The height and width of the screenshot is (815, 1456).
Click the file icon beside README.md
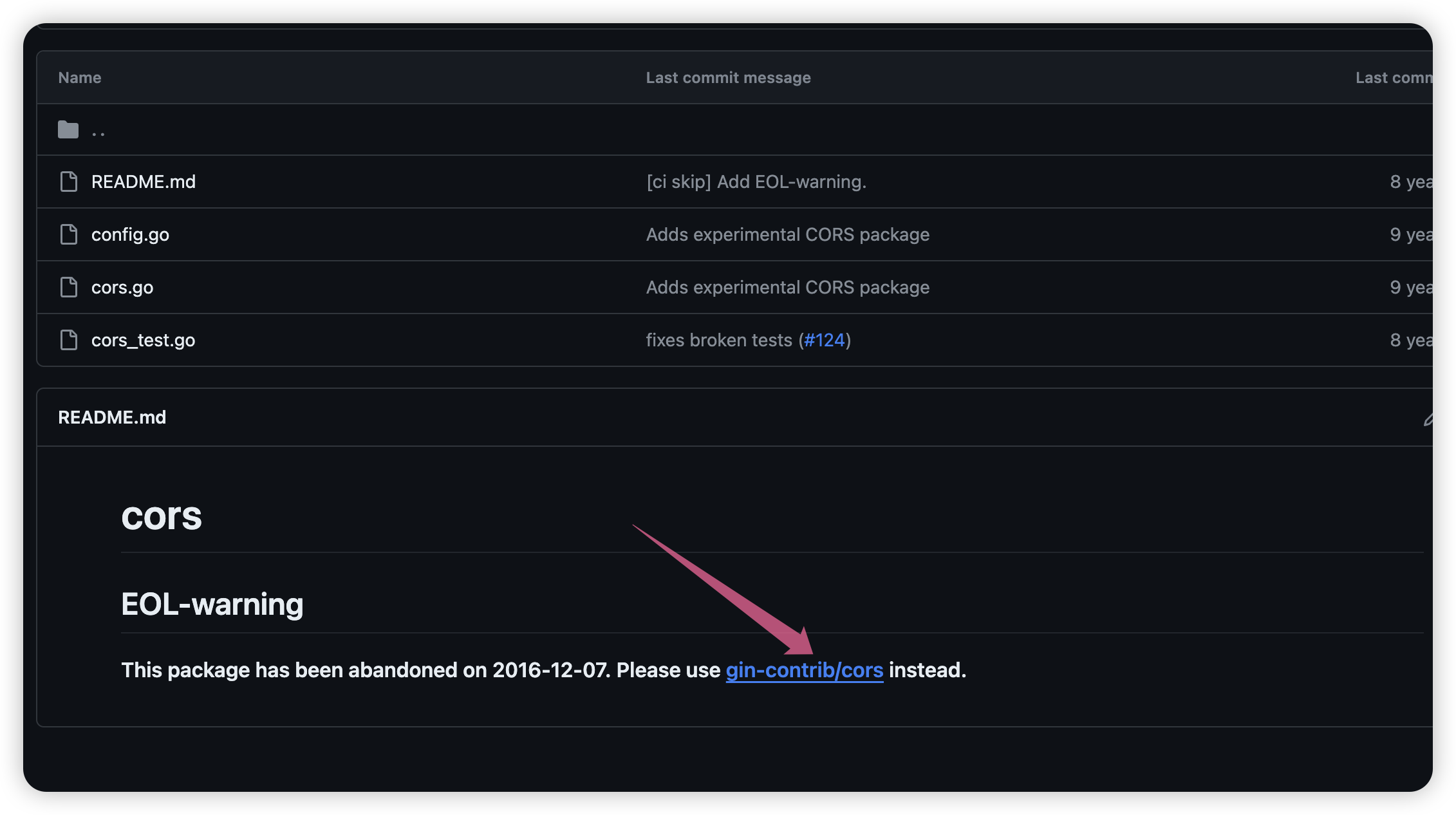click(69, 182)
